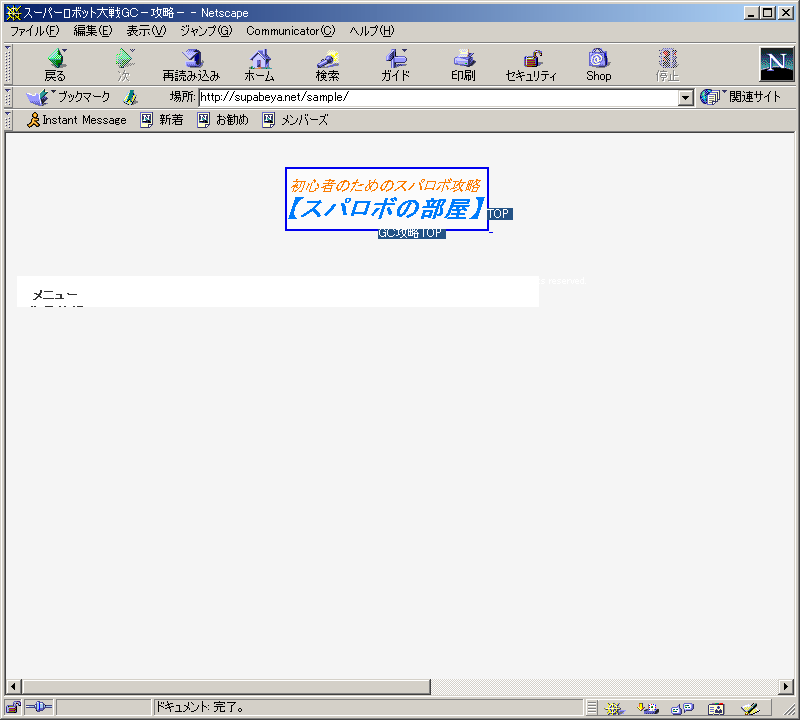Open Address Book icon in component bar

pos(716,708)
